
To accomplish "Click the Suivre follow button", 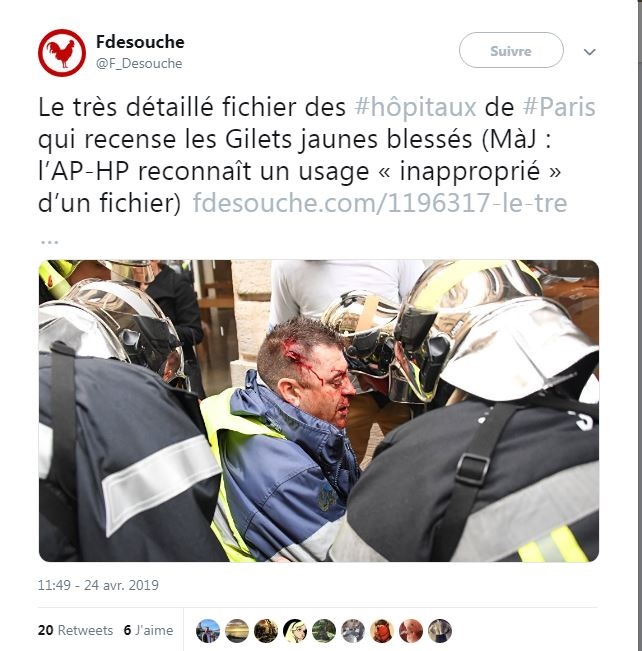I will click(x=511, y=50).
